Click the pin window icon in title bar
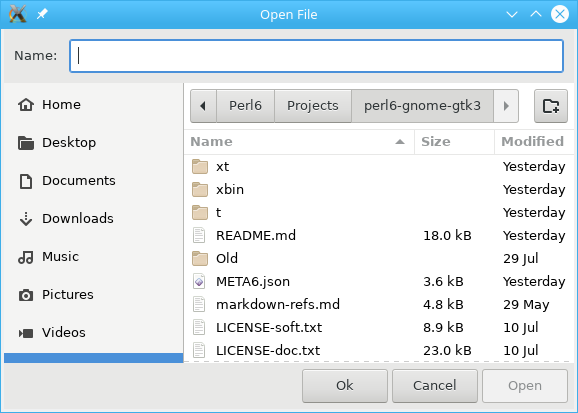 pyautogui.click(x=42, y=14)
